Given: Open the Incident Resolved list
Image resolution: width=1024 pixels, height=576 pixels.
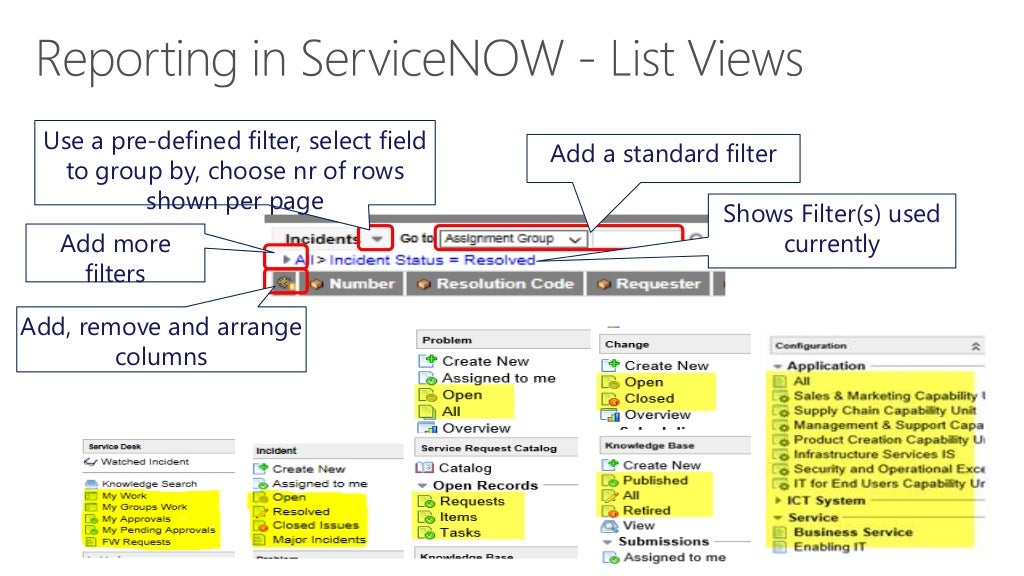Looking at the screenshot, I should 301,511.
